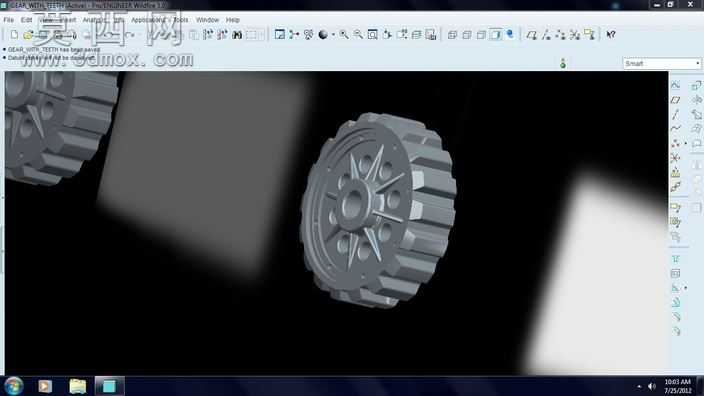704x396 pixels.
Task: Open the Windows Start menu
Action: pos(13,386)
